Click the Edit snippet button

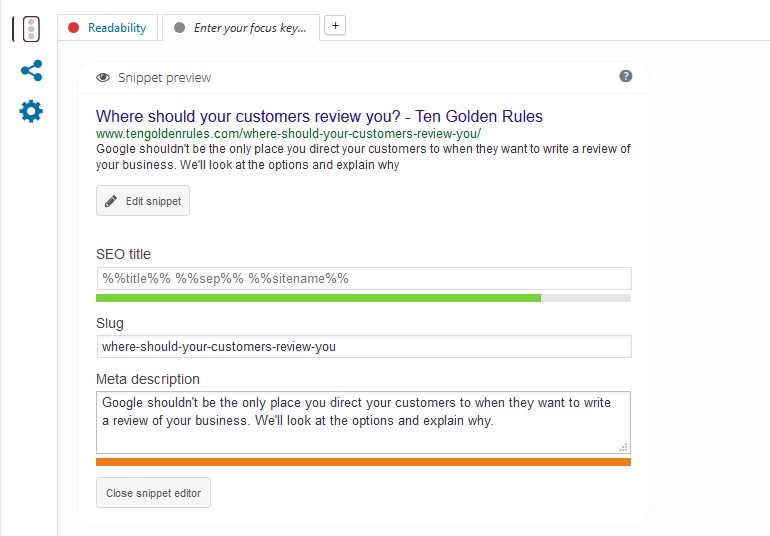(x=143, y=200)
